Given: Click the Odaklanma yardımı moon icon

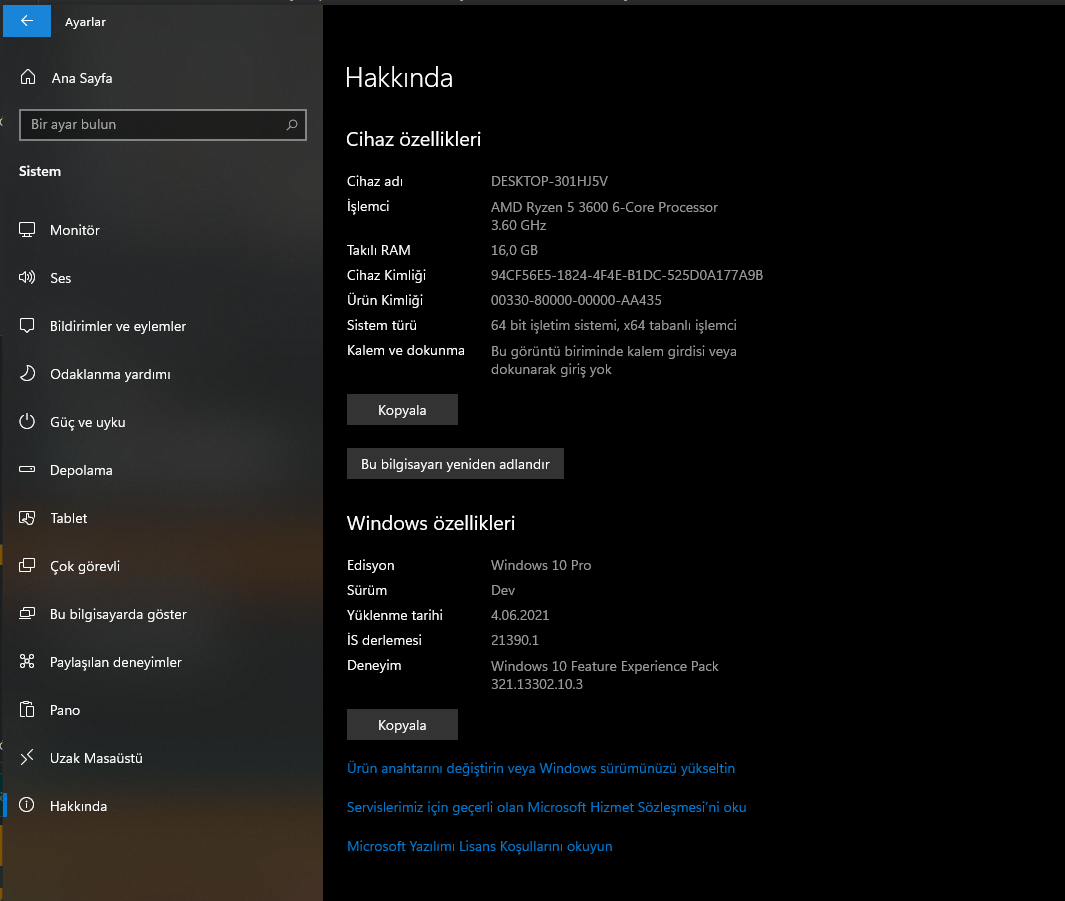Looking at the screenshot, I should (x=27, y=374).
